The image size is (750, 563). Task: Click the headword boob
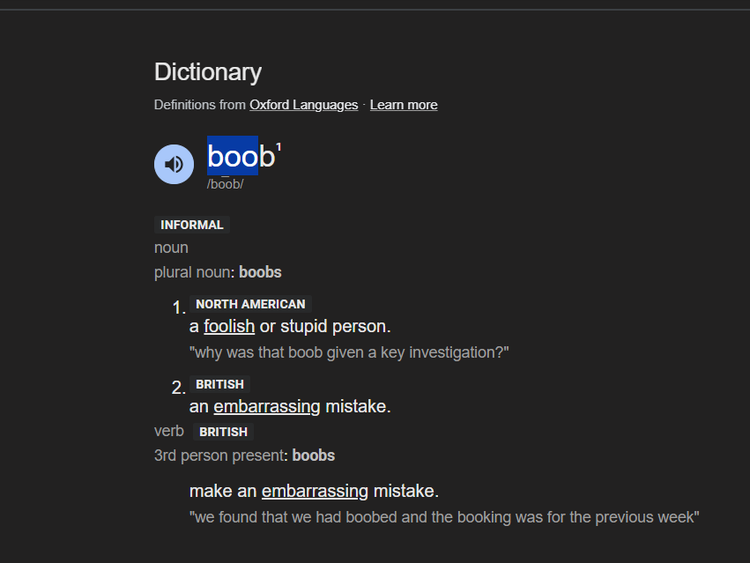tap(241, 156)
